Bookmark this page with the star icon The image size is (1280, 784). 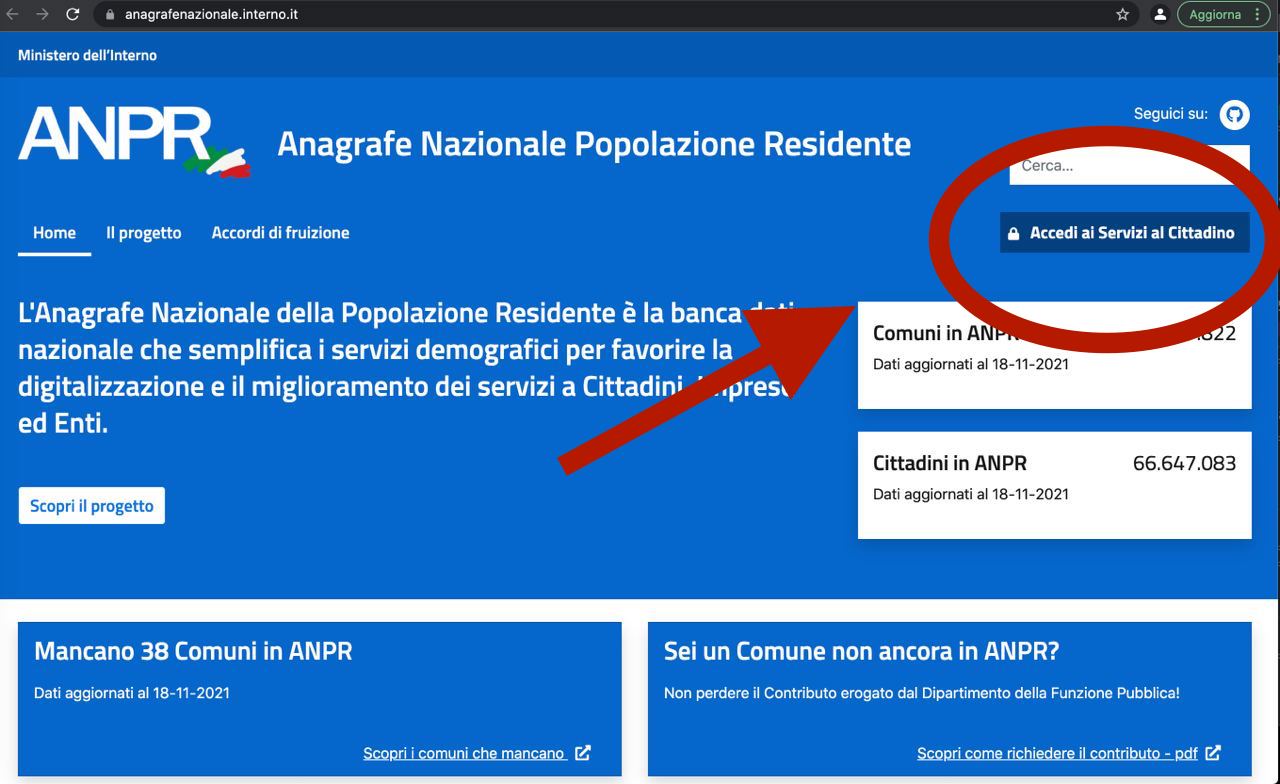click(1122, 15)
